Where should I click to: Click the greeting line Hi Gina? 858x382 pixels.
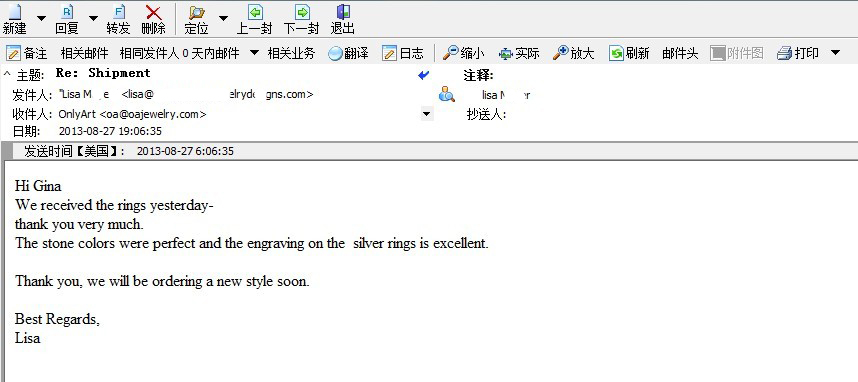[38, 186]
